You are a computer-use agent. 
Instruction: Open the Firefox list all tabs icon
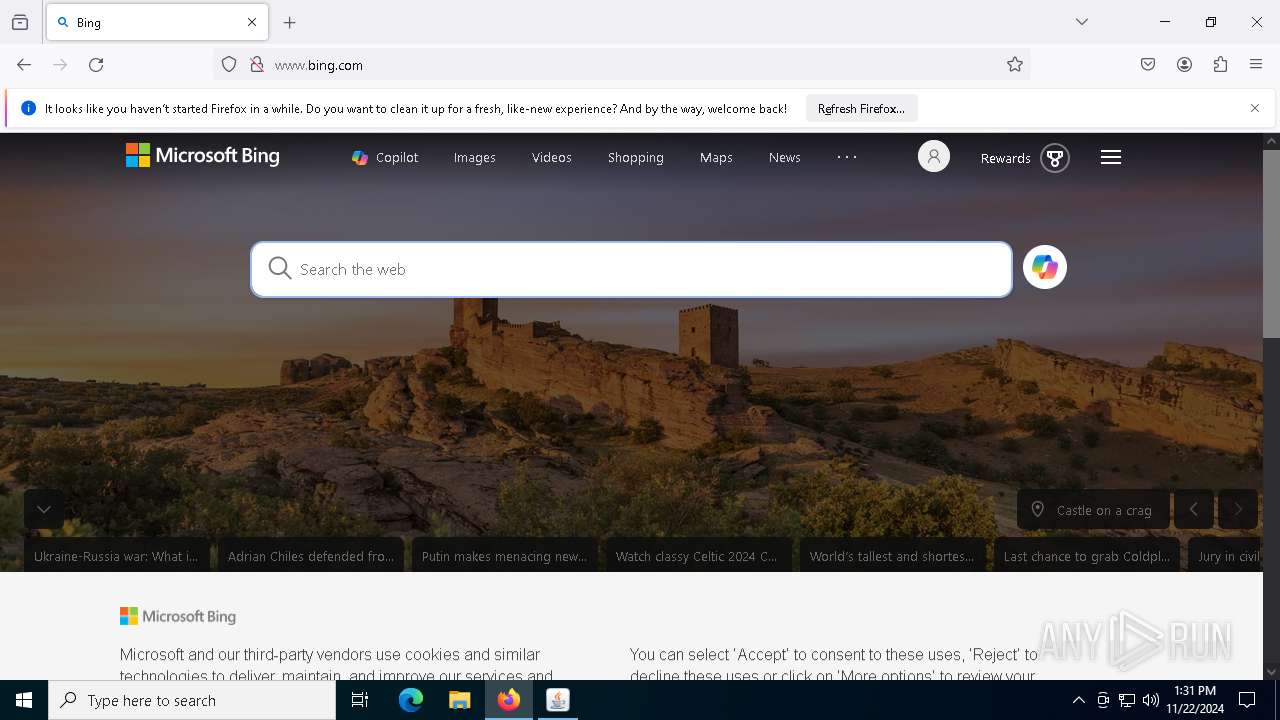pyautogui.click(x=20, y=22)
